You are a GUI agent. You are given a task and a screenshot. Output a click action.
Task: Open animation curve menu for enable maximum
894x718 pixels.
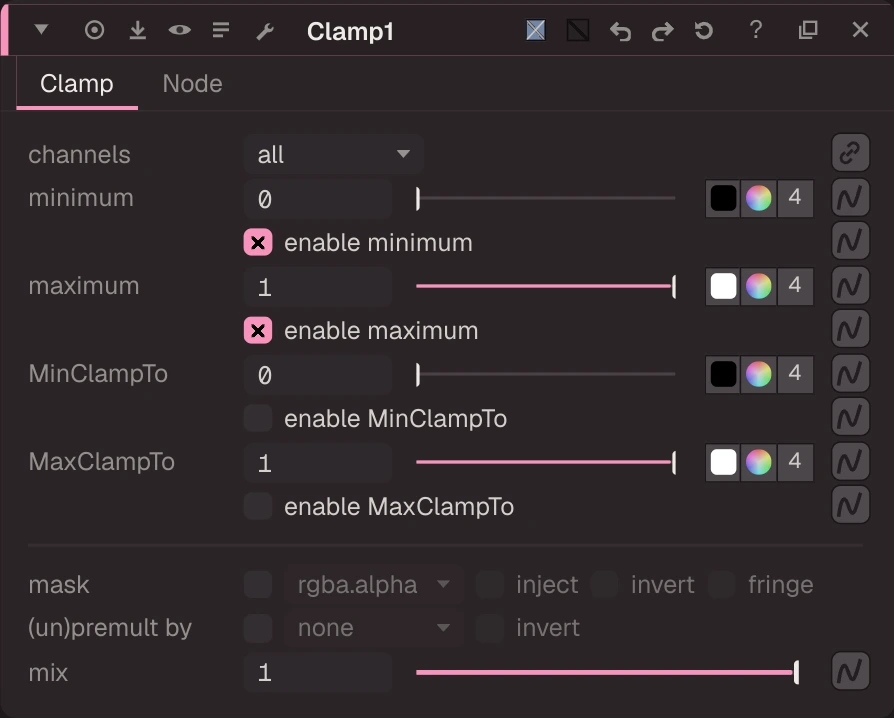[x=850, y=328]
